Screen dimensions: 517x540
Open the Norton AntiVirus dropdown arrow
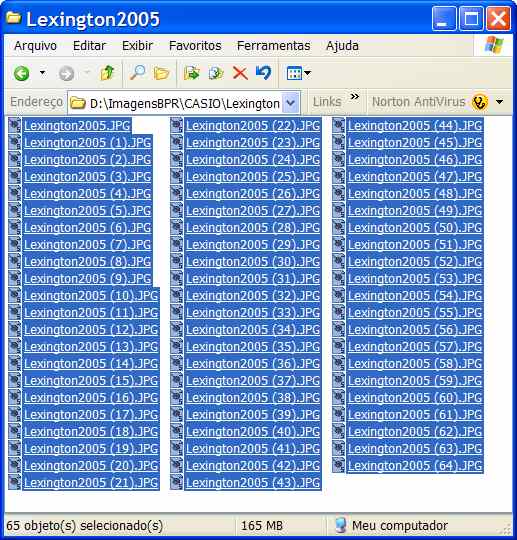pyautogui.click(x=499, y=102)
